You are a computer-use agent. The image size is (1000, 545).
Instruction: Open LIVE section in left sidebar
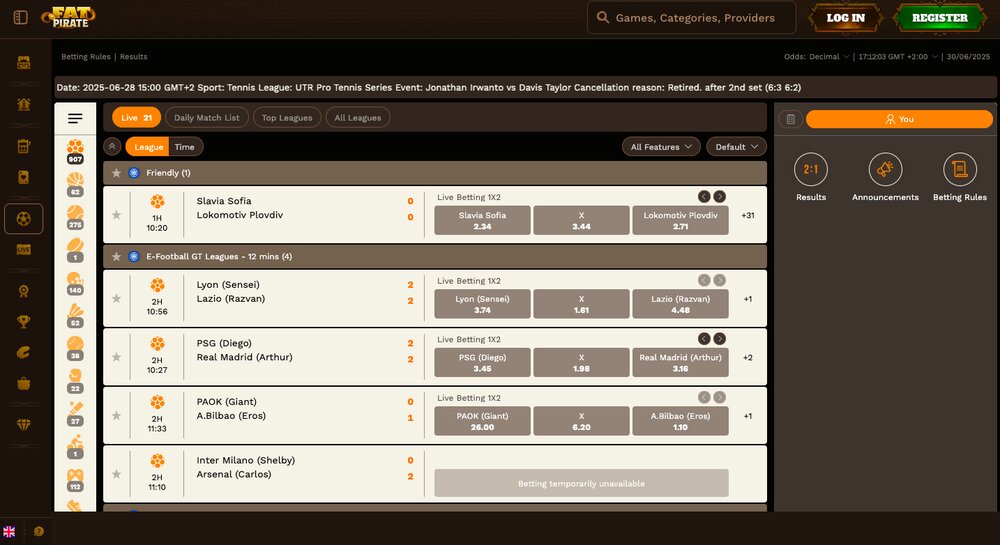tap(24, 249)
